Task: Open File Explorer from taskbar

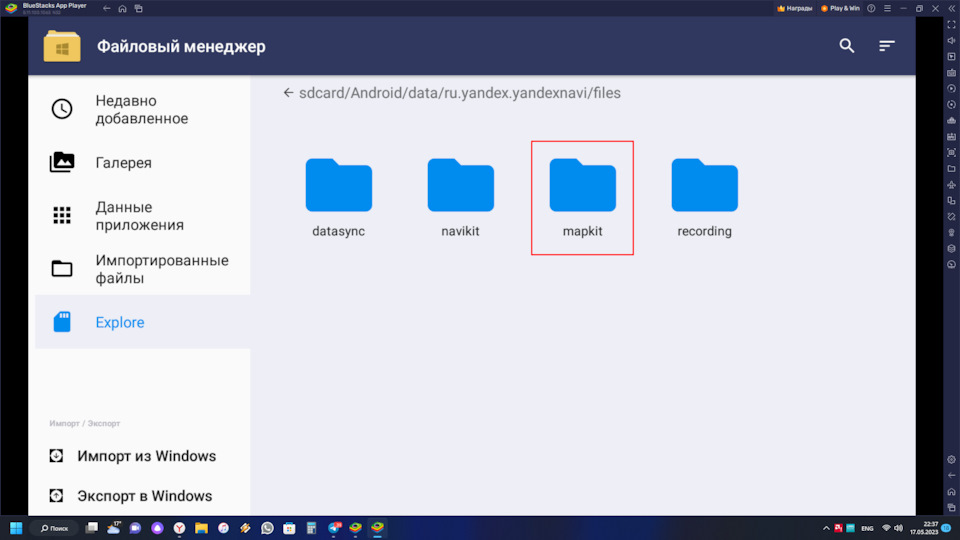Action: coord(201,528)
